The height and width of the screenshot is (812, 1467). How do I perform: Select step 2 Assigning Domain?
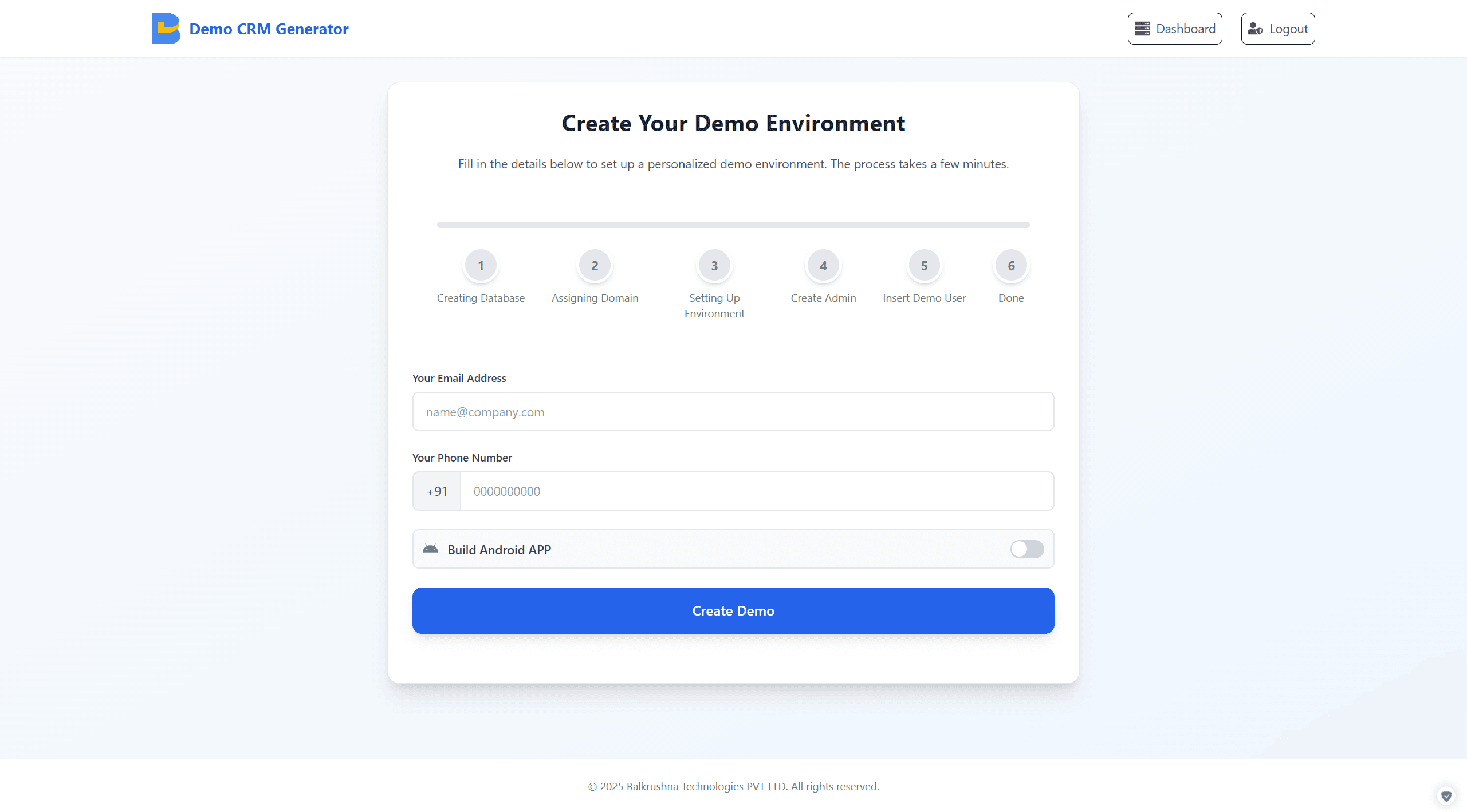pyautogui.click(x=595, y=265)
